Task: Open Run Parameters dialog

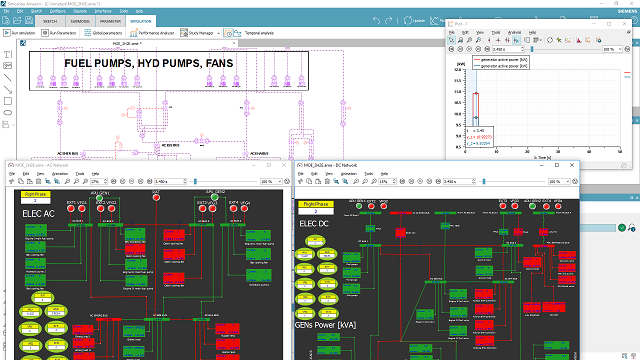Action: [x=59, y=33]
